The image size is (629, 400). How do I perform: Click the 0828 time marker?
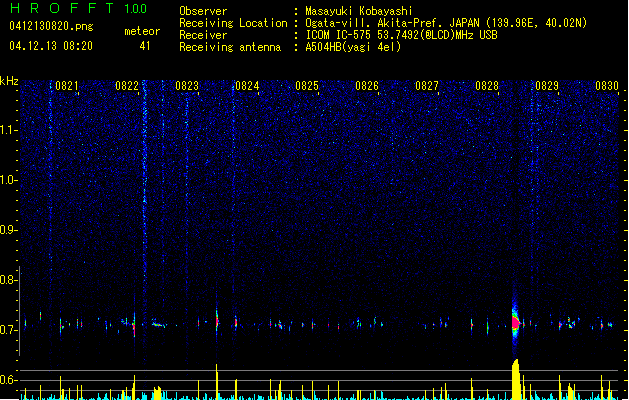(x=487, y=86)
